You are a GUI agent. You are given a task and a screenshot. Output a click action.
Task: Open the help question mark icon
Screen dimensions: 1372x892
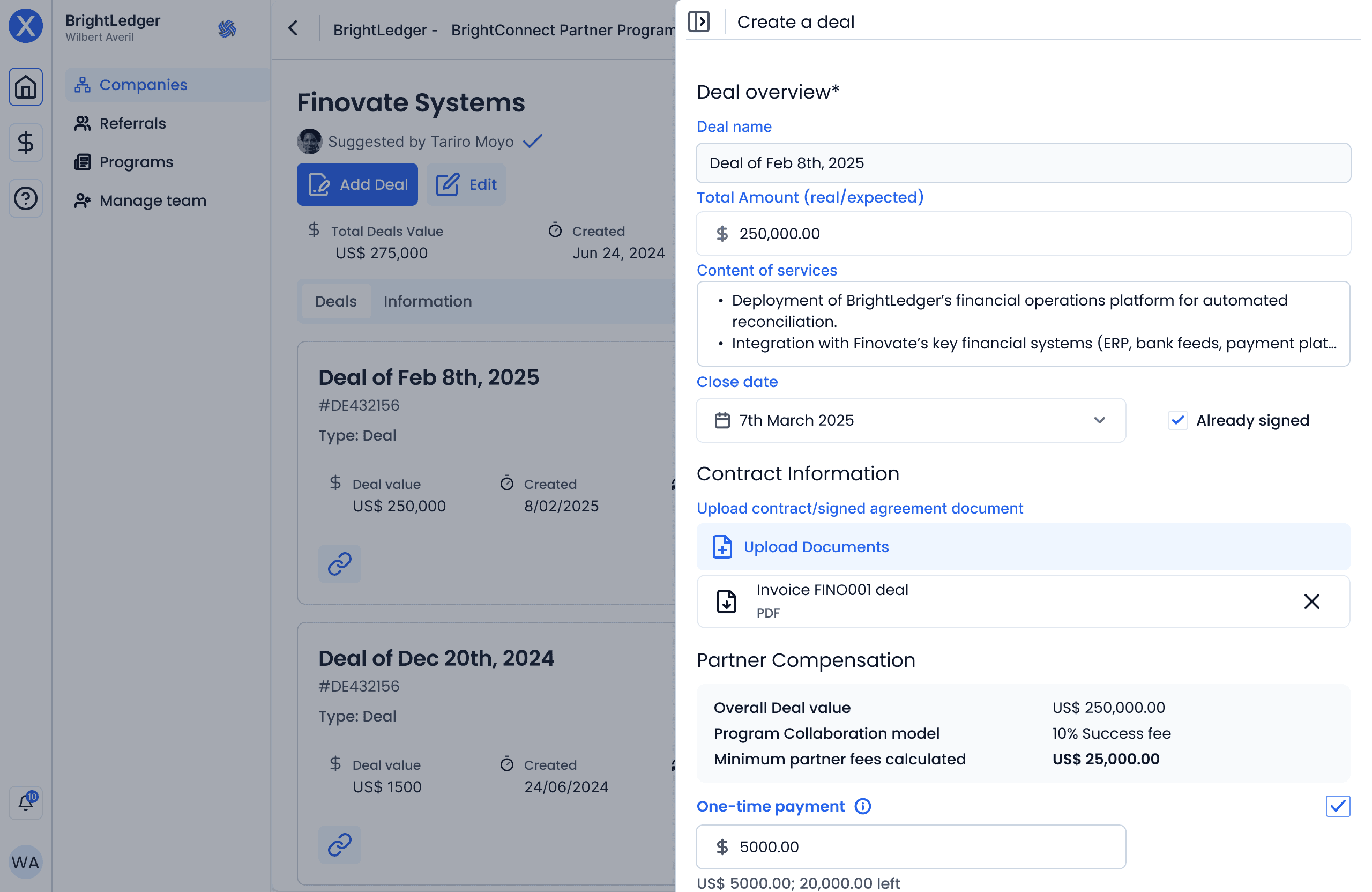click(x=25, y=198)
